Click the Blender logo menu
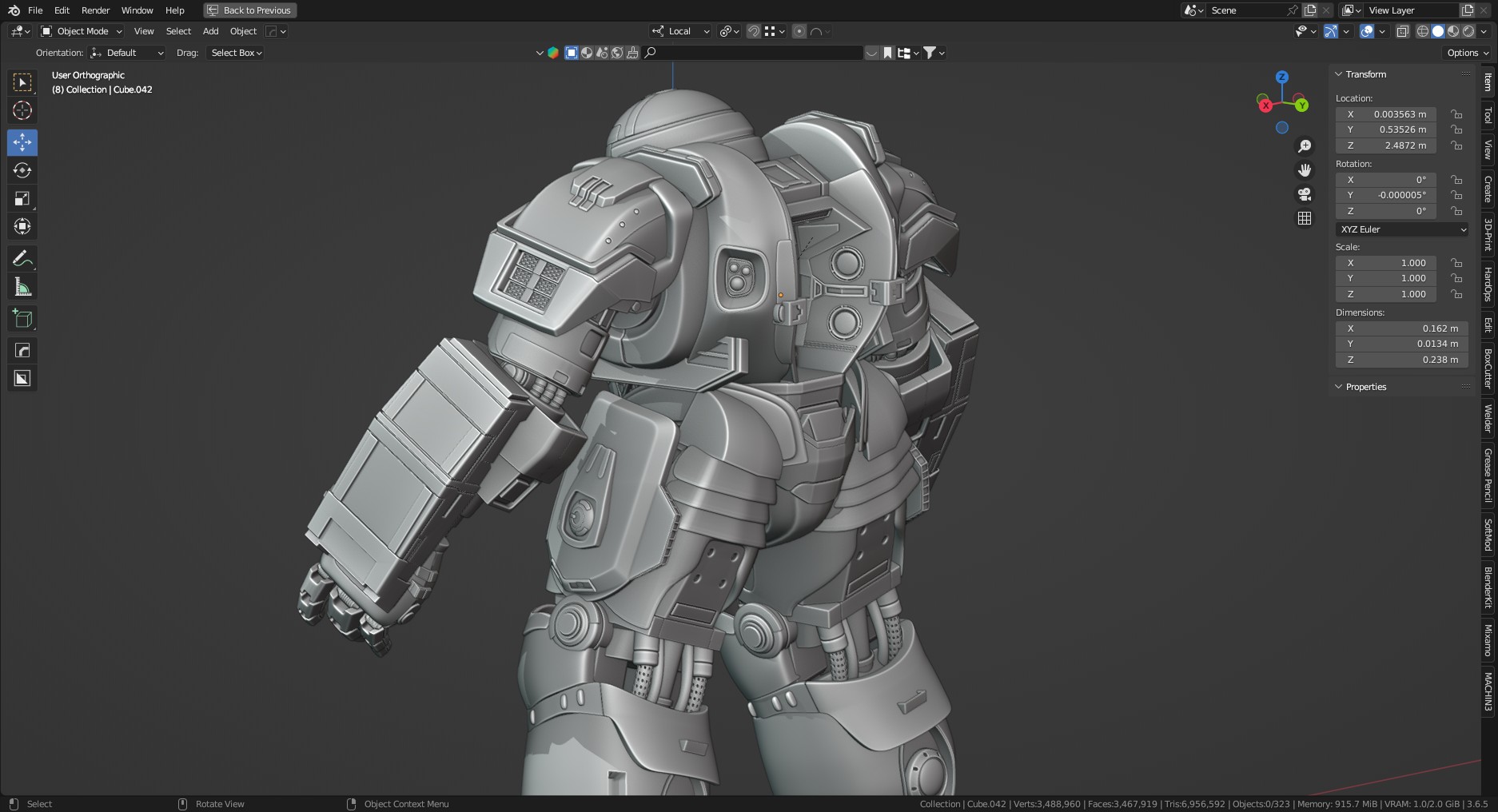Viewport: 1498px width, 812px height. click(x=14, y=10)
